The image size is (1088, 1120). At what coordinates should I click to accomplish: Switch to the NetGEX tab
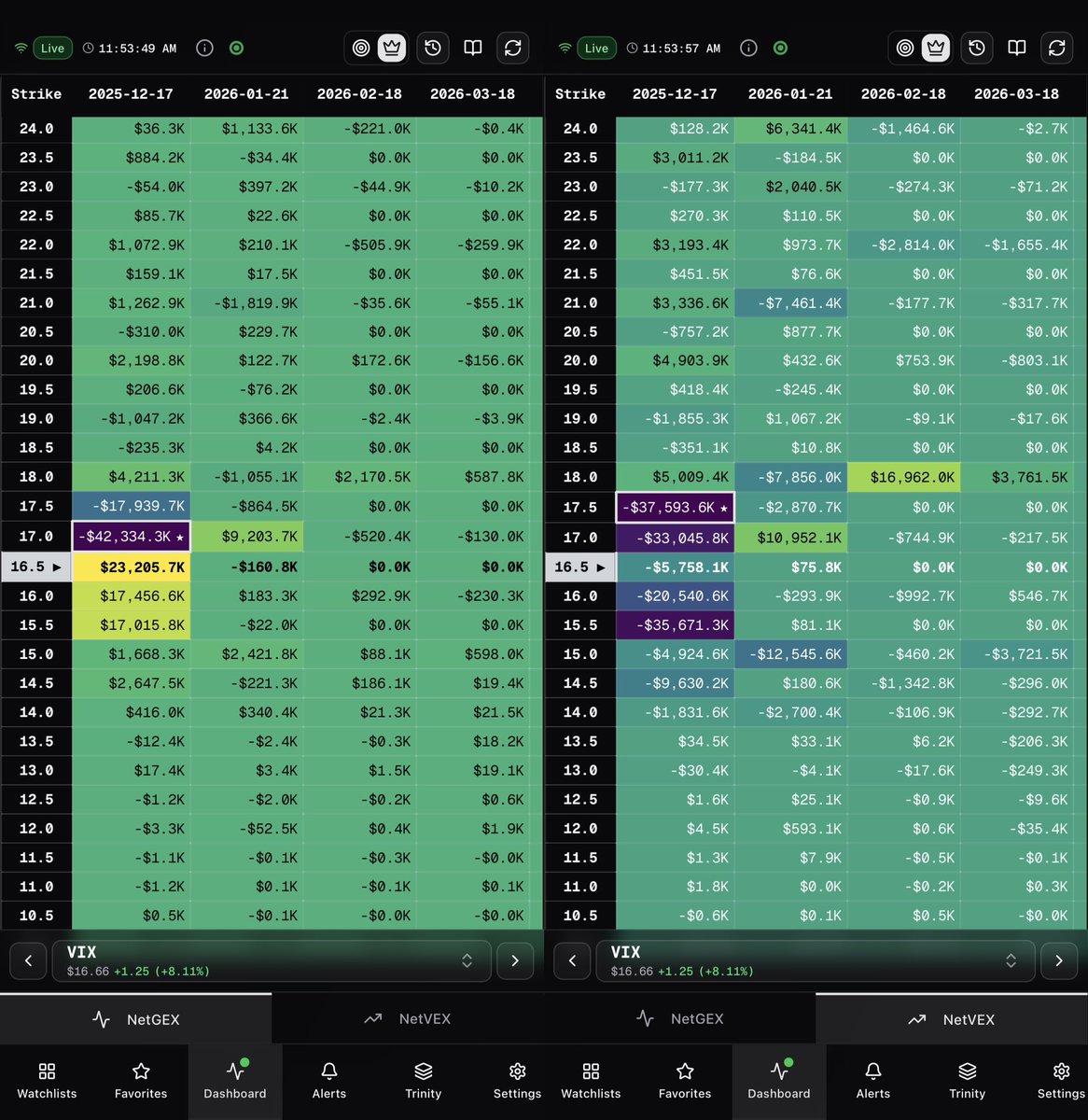pyautogui.click(x=135, y=1019)
